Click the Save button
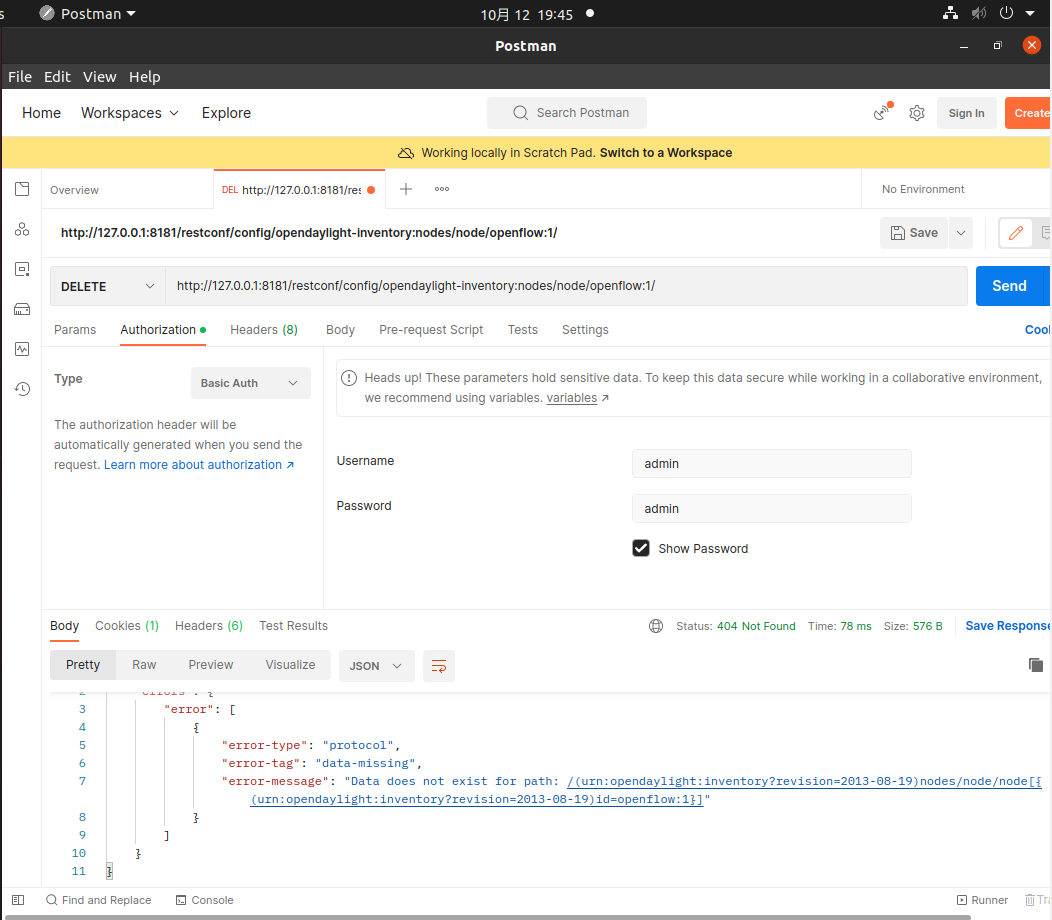1052x920 pixels. tap(914, 233)
